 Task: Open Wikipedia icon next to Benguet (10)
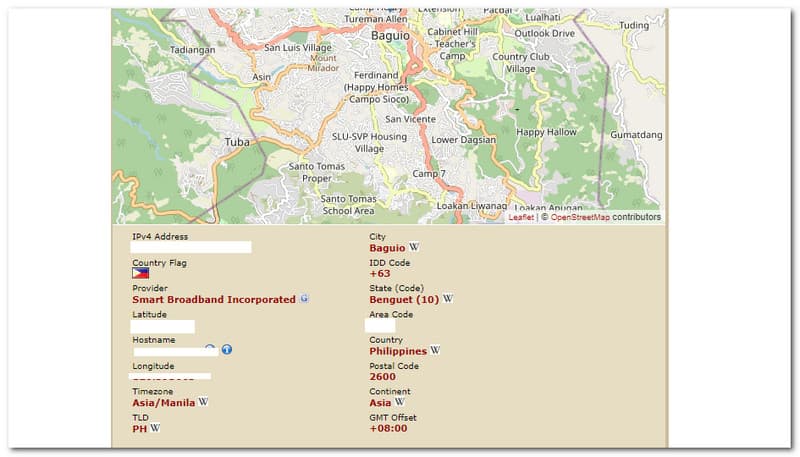pos(447,298)
